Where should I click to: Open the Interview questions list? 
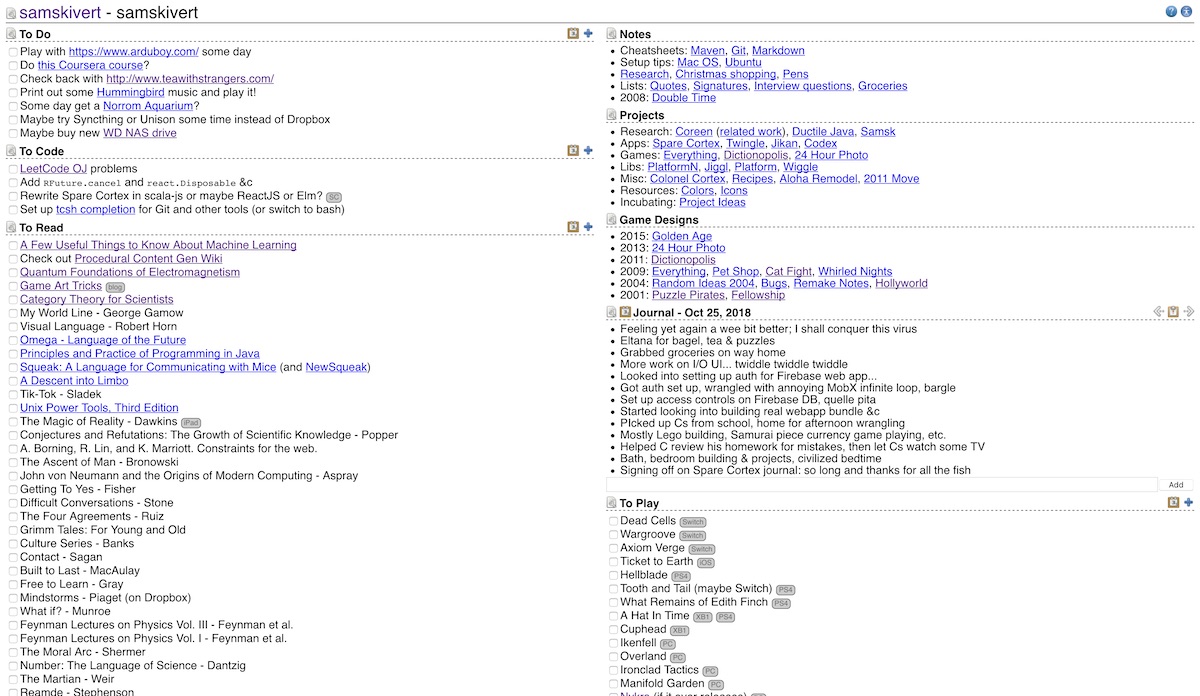tap(803, 86)
